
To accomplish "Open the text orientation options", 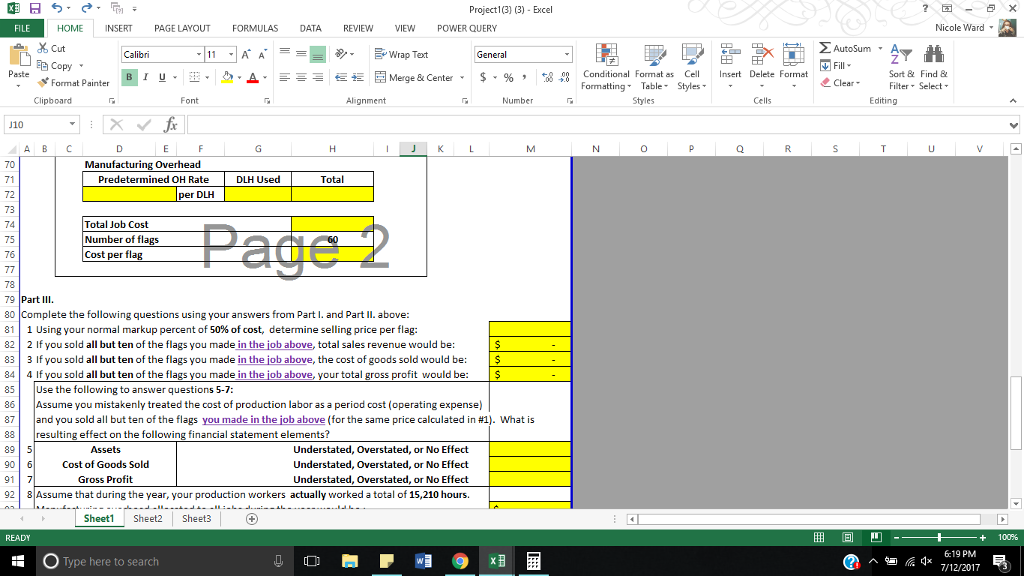I will pos(344,54).
